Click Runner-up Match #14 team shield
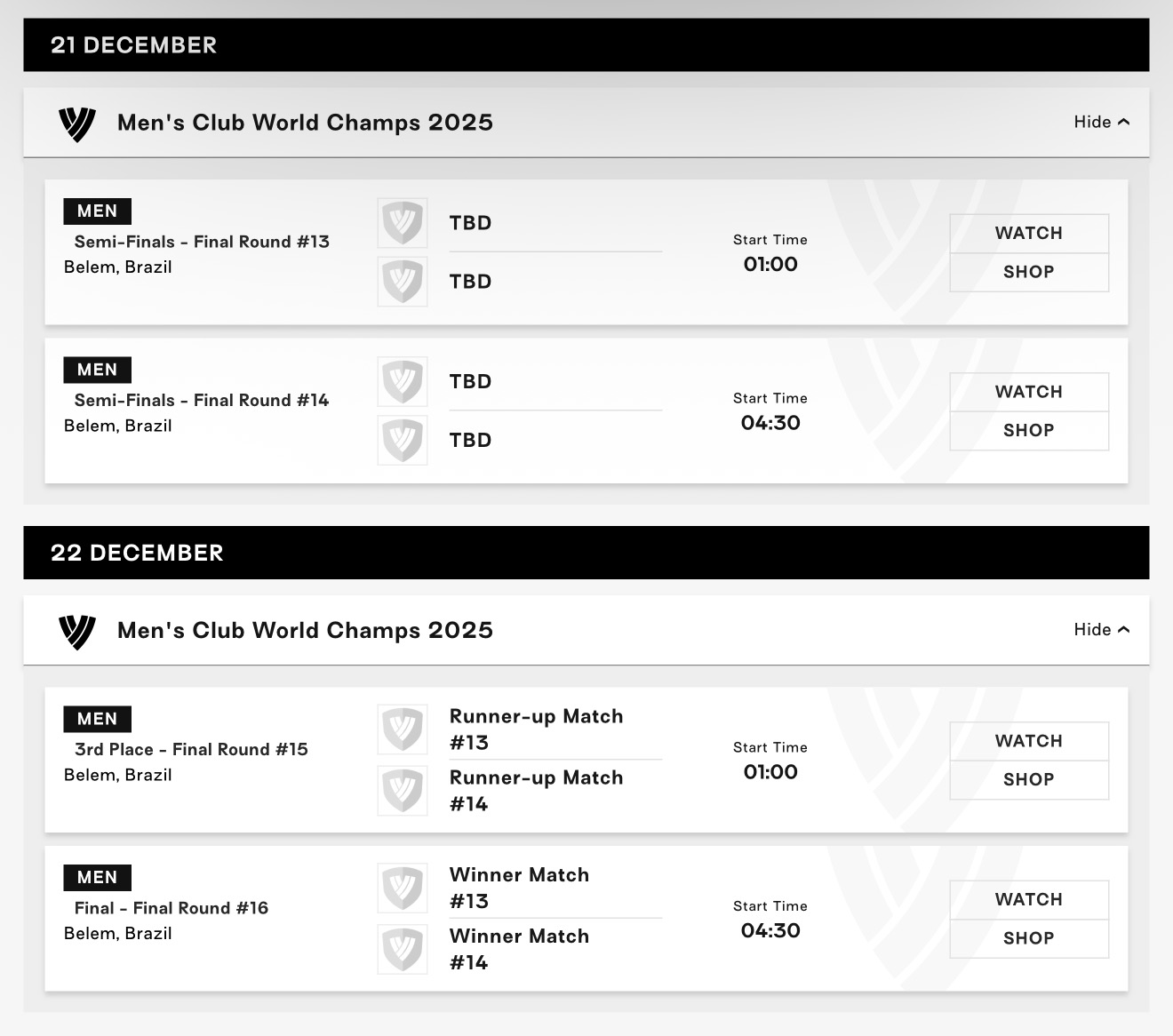The image size is (1173, 1036). point(403,790)
